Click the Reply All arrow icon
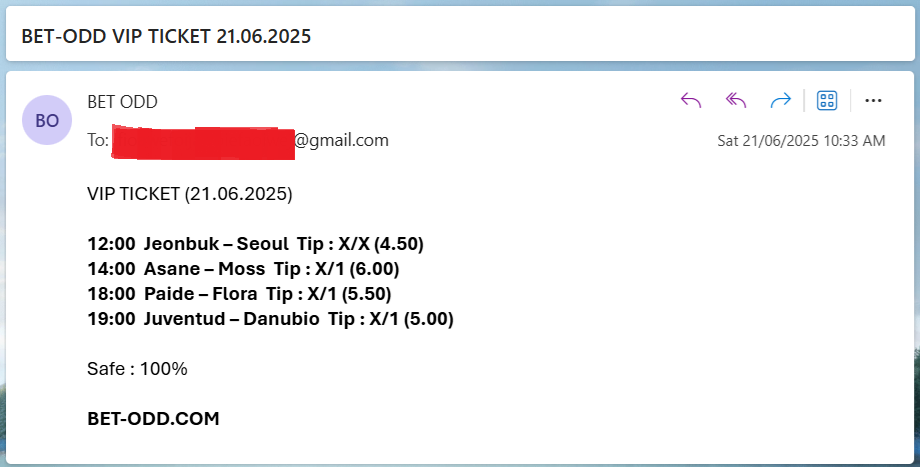This screenshot has width=920, height=467. 736,100
